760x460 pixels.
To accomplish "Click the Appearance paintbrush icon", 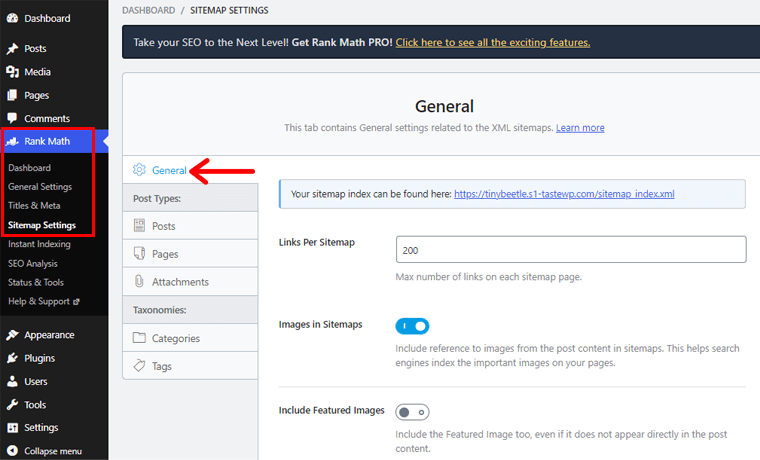I will [13, 334].
